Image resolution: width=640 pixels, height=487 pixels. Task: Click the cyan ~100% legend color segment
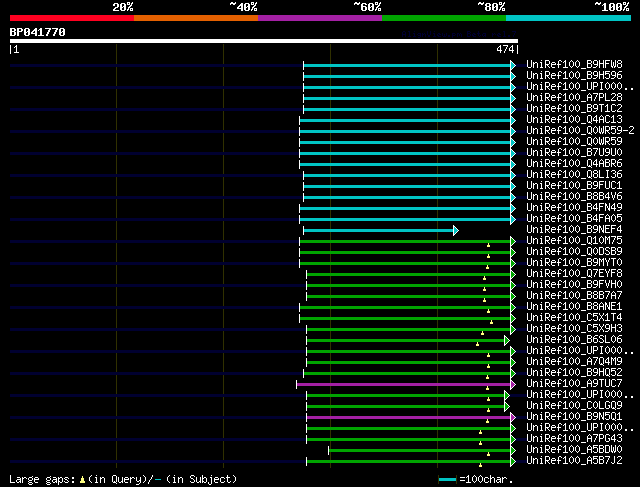pos(567,17)
